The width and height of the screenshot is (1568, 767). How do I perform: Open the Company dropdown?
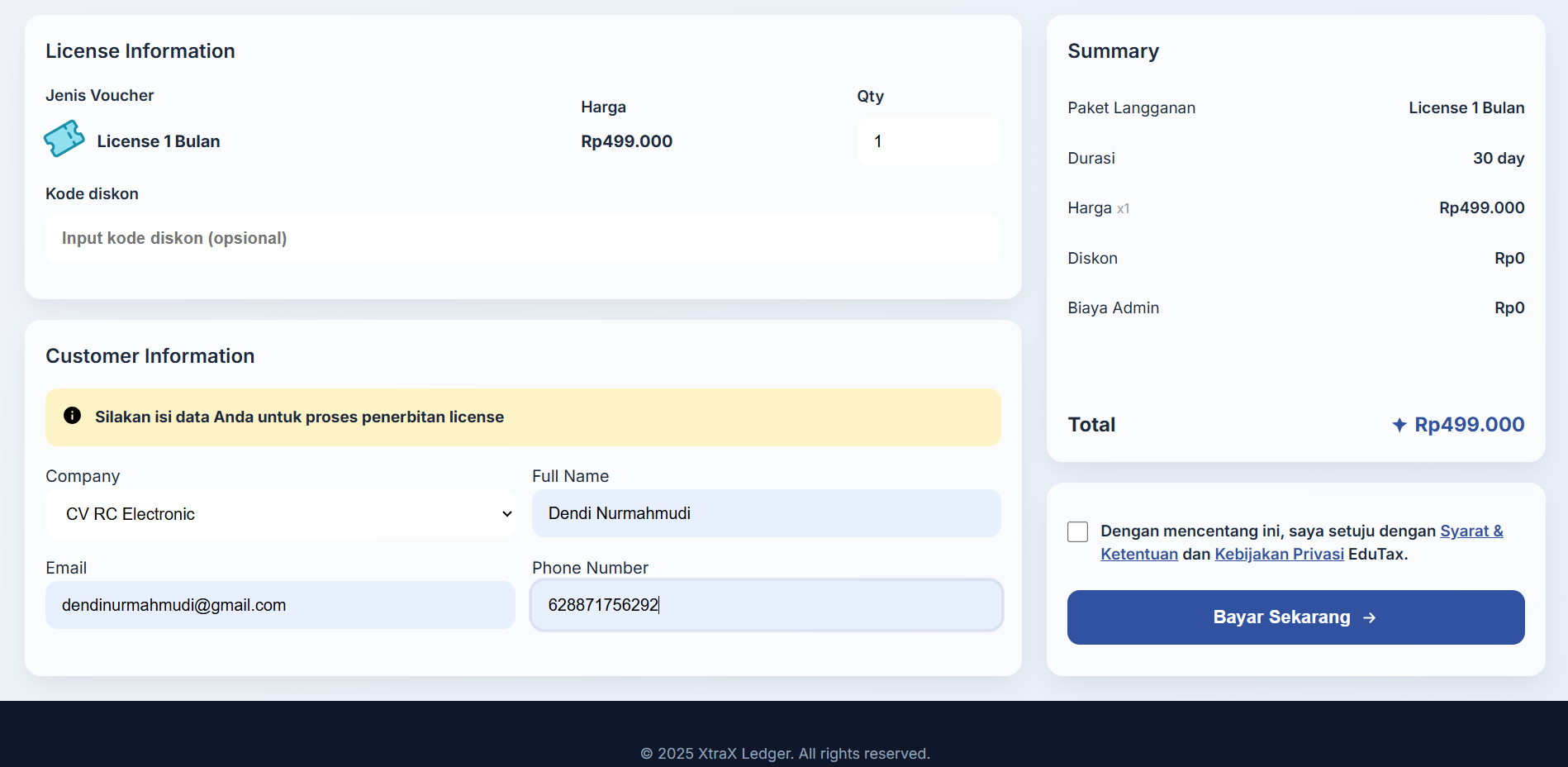(279, 514)
